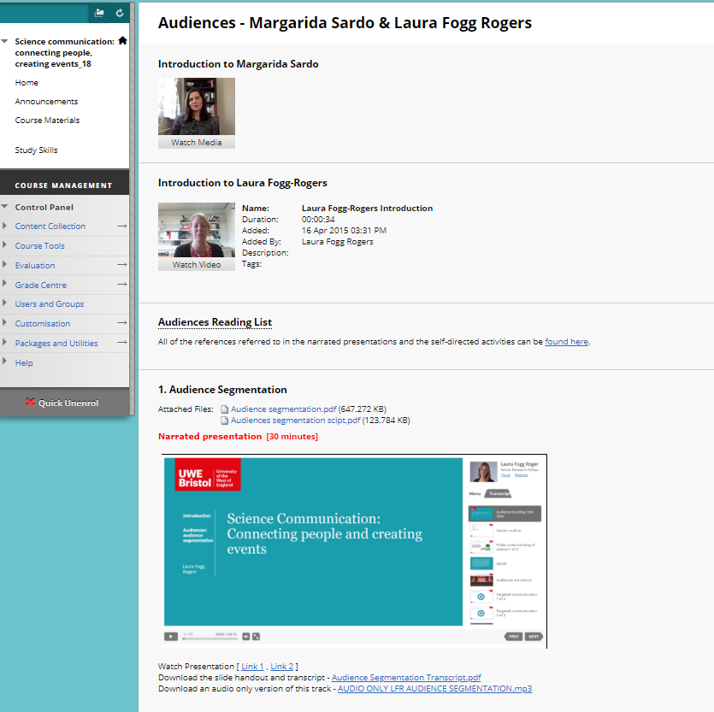Screen dimensions: 714x712
Task: Click the refresh icon in the sidebar header
Action: click(x=120, y=13)
